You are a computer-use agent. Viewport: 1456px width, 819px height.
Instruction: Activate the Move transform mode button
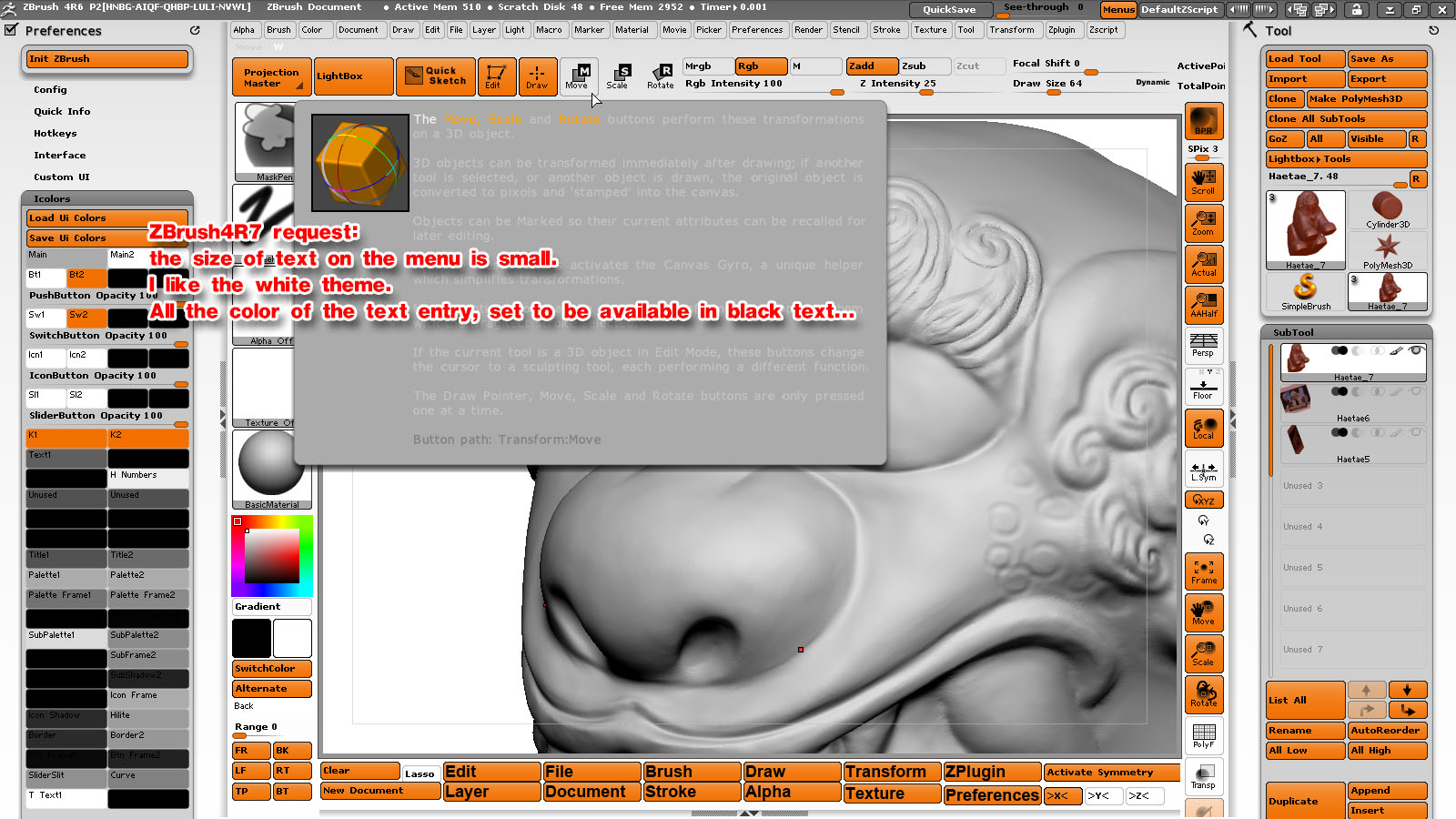(579, 76)
